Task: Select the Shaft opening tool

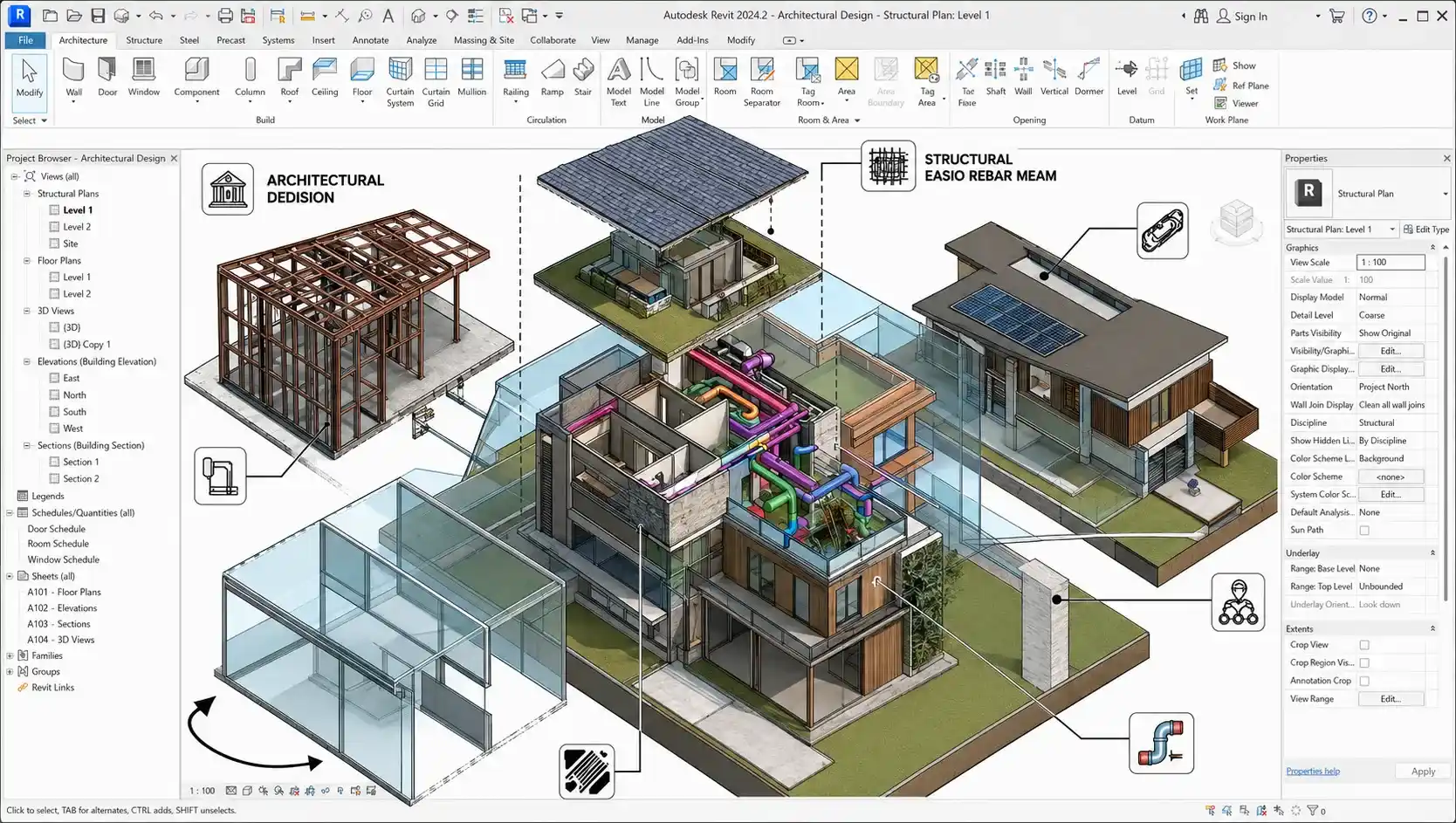Action: coord(995,78)
